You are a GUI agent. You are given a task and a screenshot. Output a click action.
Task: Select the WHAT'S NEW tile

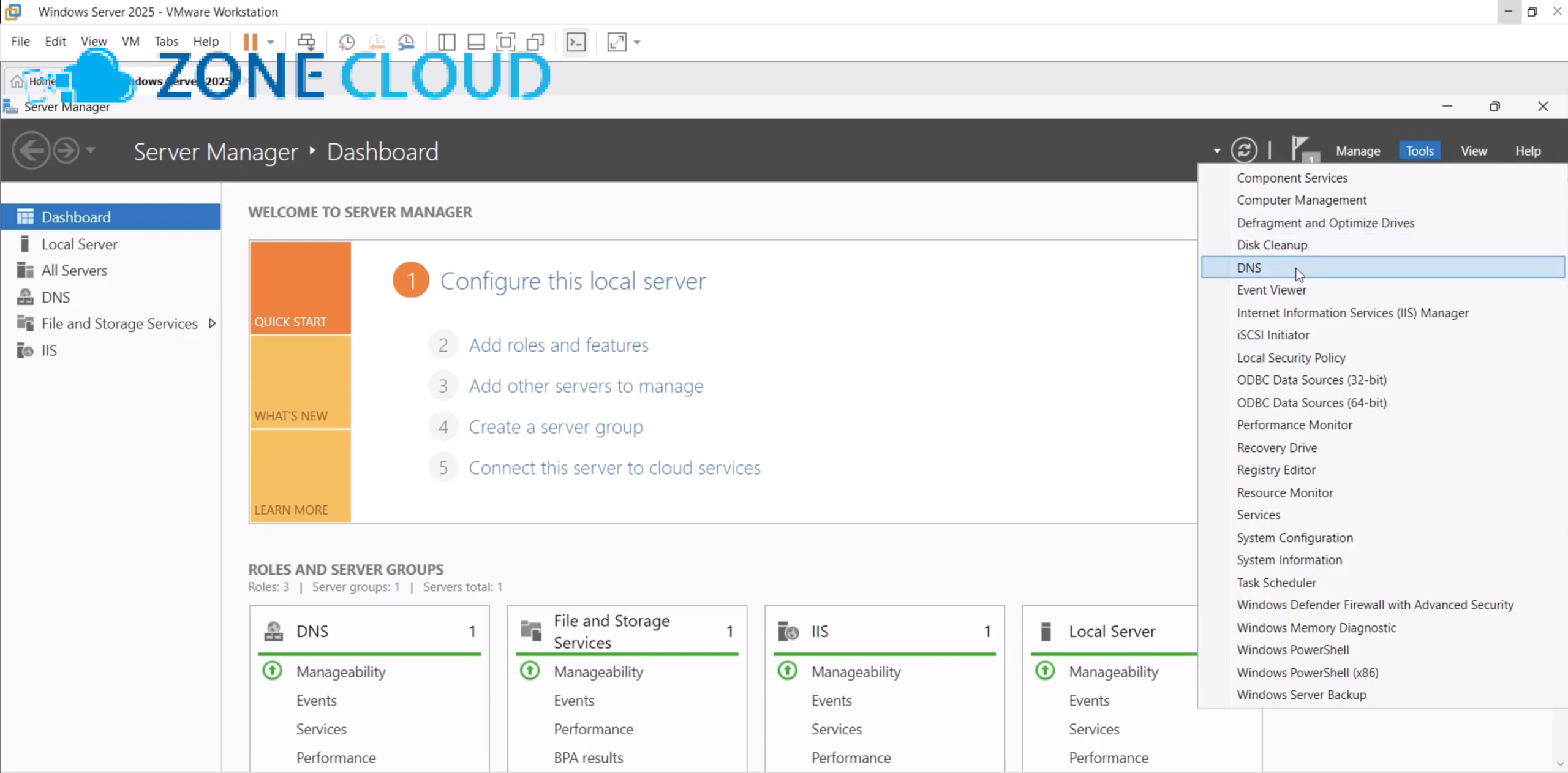pyautogui.click(x=300, y=382)
